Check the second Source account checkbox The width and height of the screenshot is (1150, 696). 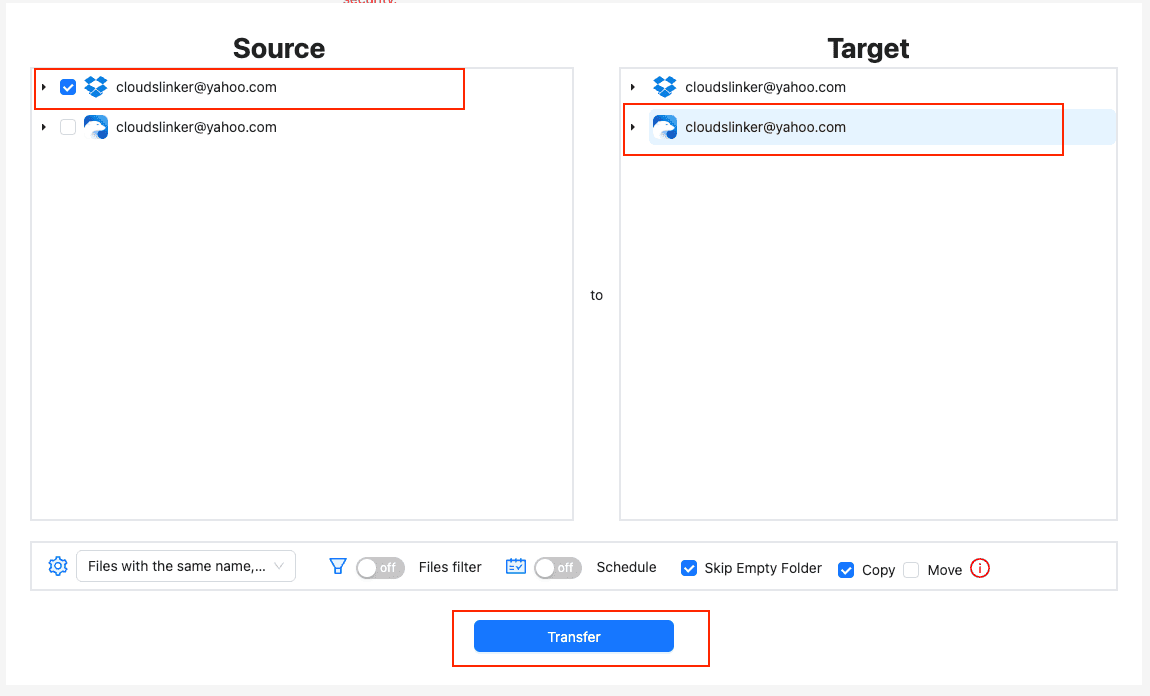(x=68, y=127)
